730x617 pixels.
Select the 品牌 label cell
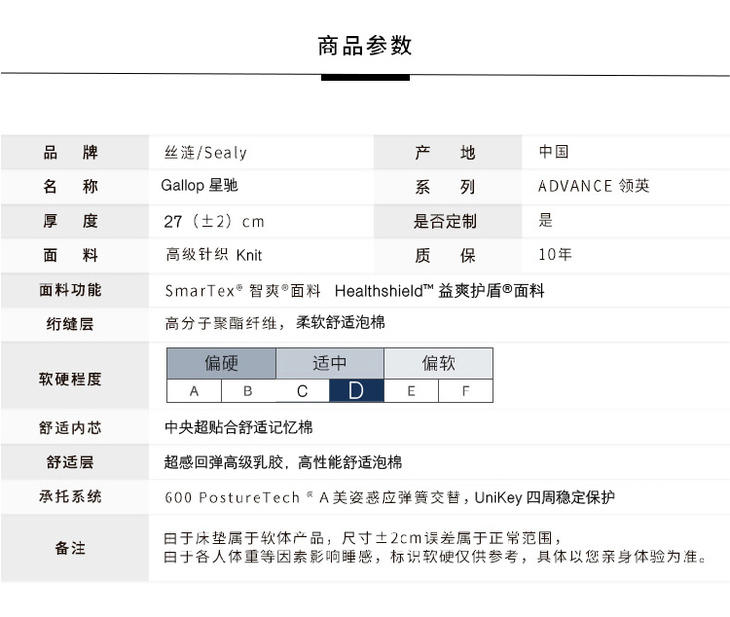coord(74,152)
